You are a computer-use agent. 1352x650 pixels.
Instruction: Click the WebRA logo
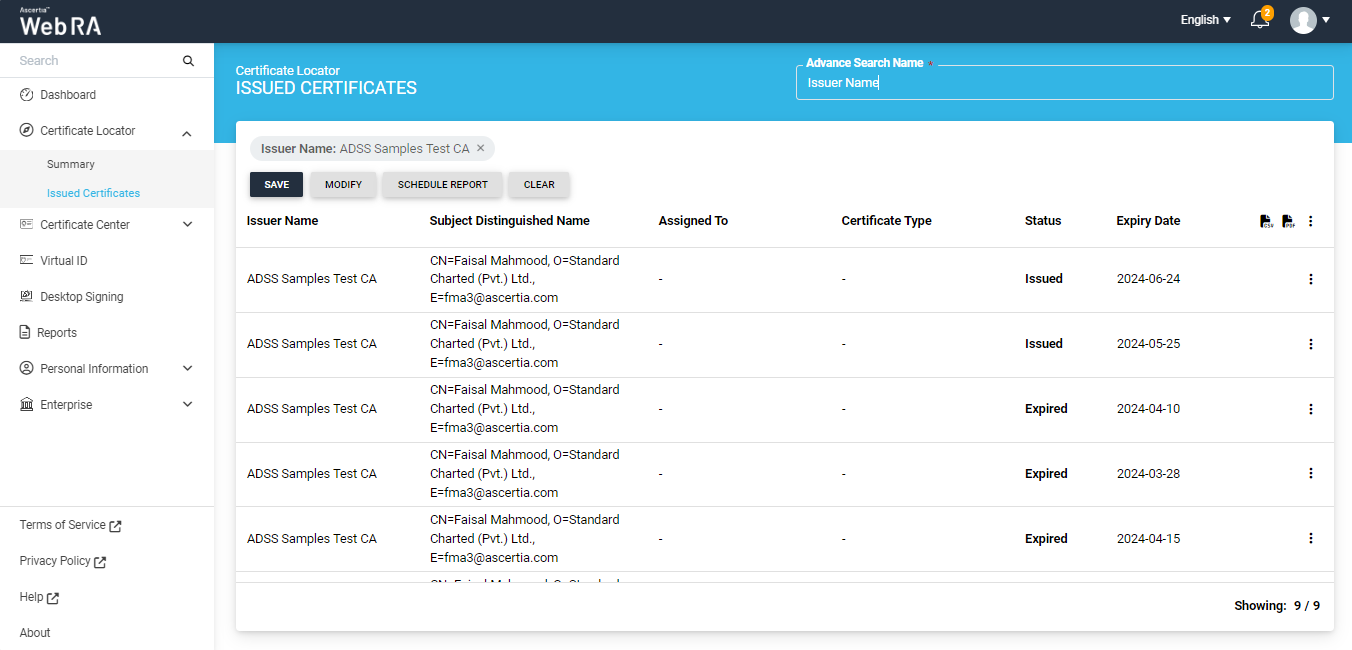pos(60,22)
